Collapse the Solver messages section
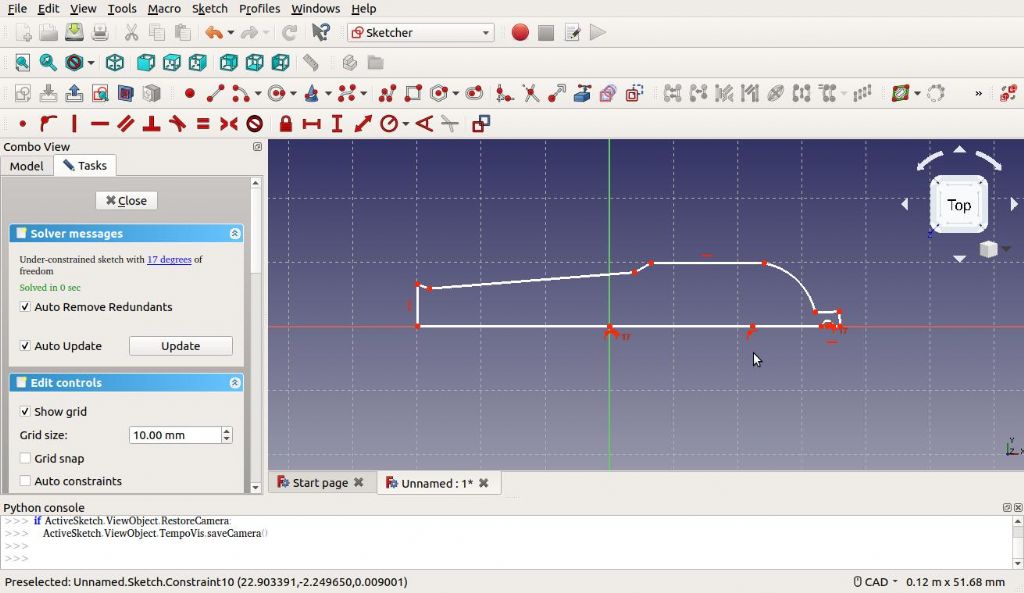 click(x=234, y=234)
